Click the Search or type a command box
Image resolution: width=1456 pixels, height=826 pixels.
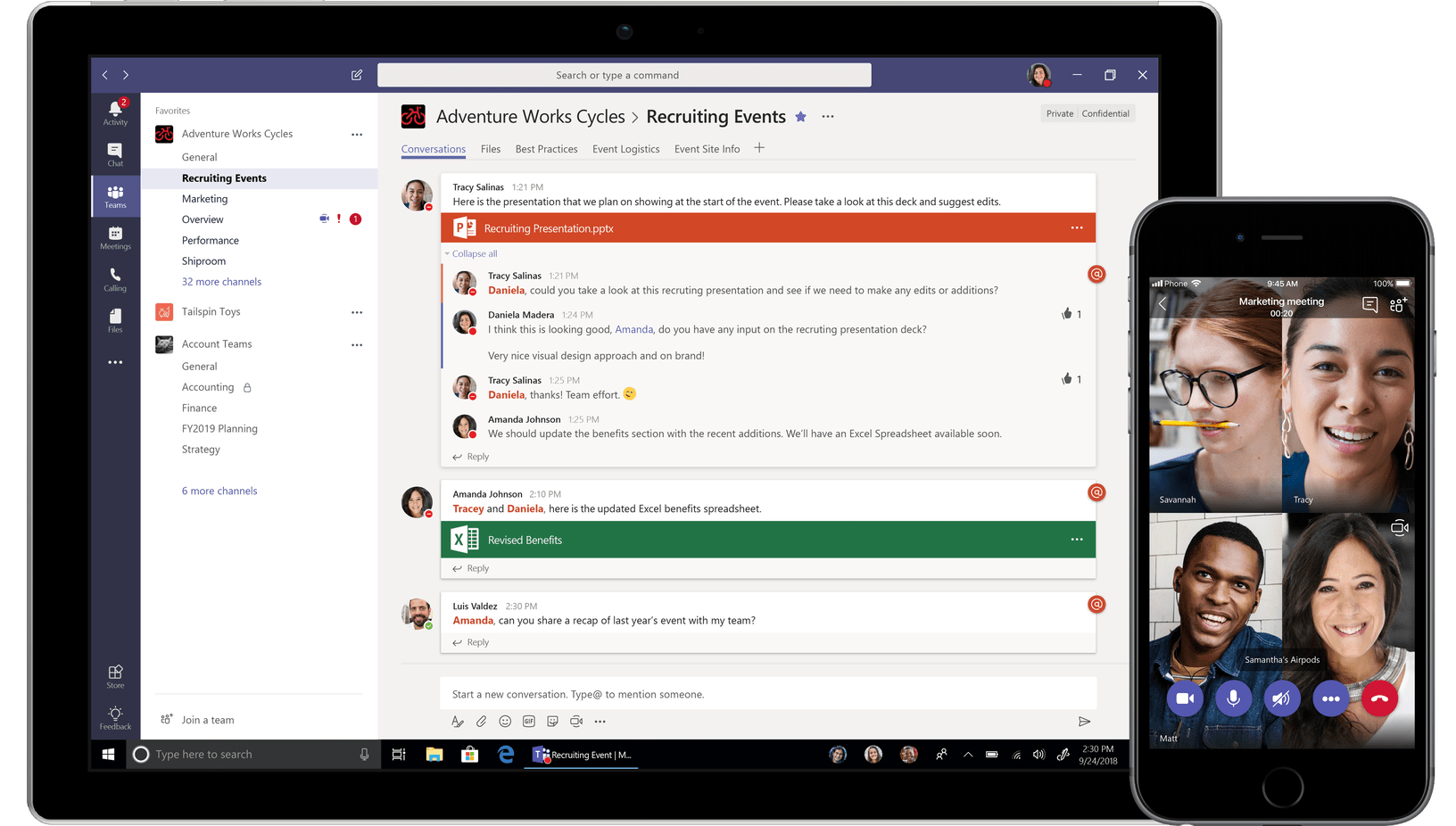coord(625,75)
